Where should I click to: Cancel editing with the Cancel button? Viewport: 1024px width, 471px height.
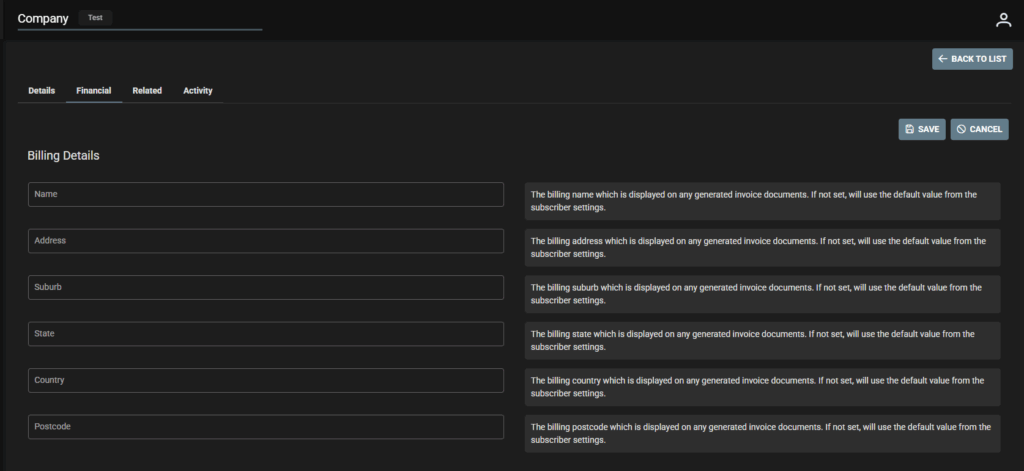[978, 129]
